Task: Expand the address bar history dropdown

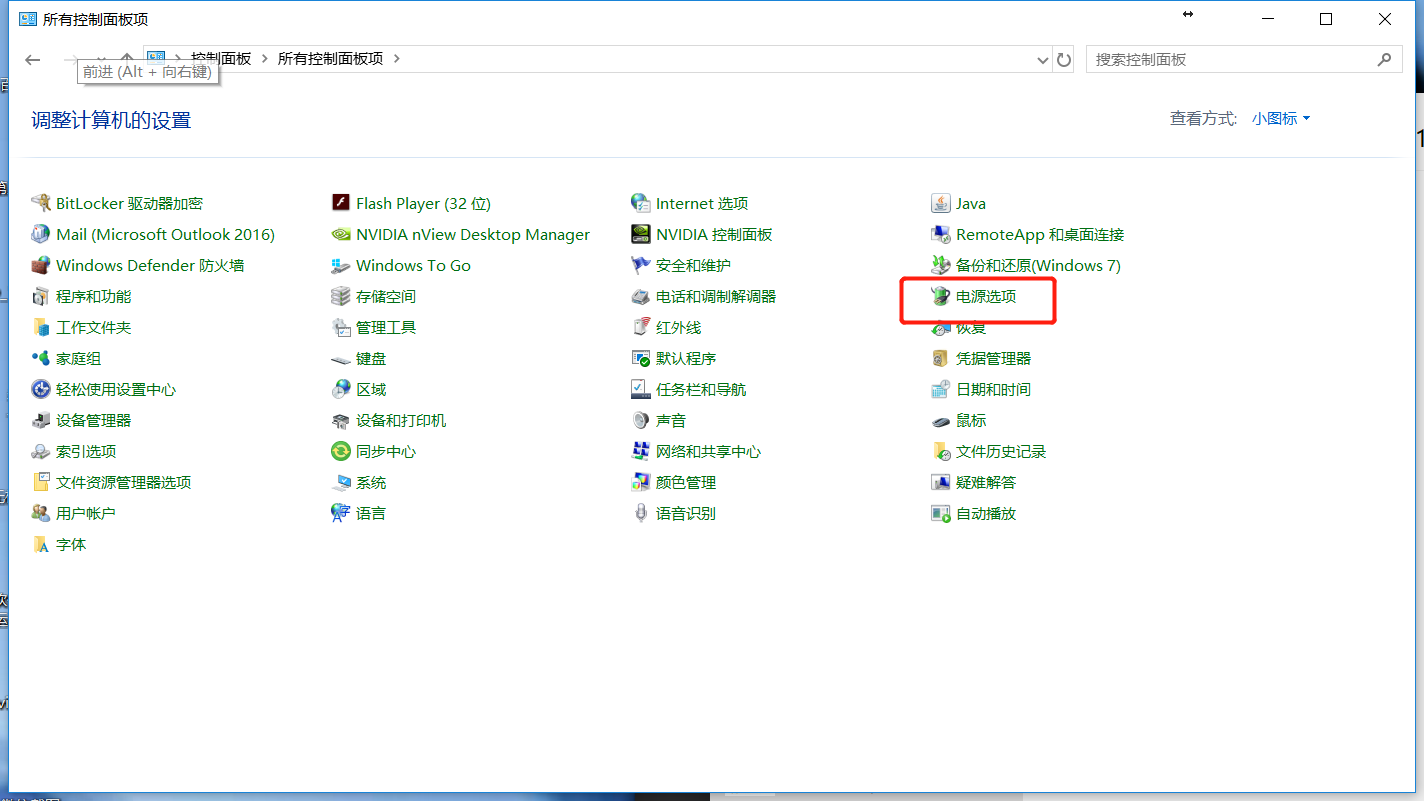Action: point(1042,59)
